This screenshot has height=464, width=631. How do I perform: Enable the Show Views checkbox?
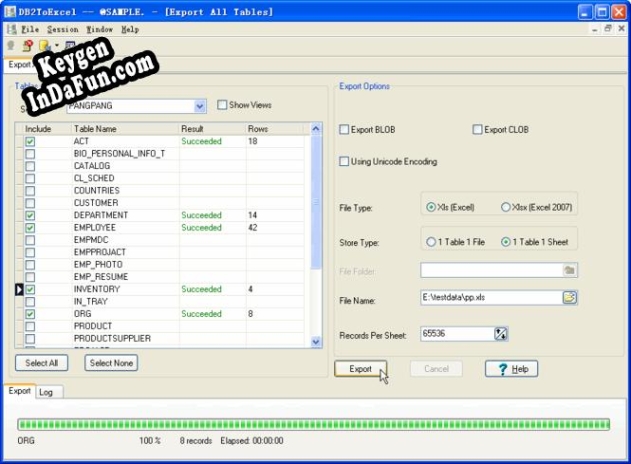[x=222, y=105]
